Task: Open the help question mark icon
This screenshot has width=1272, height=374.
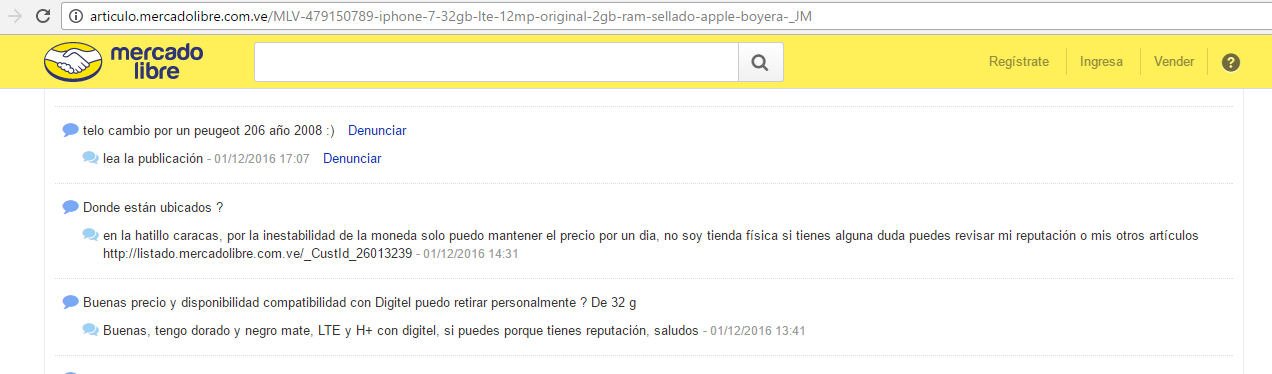Action: [1231, 62]
